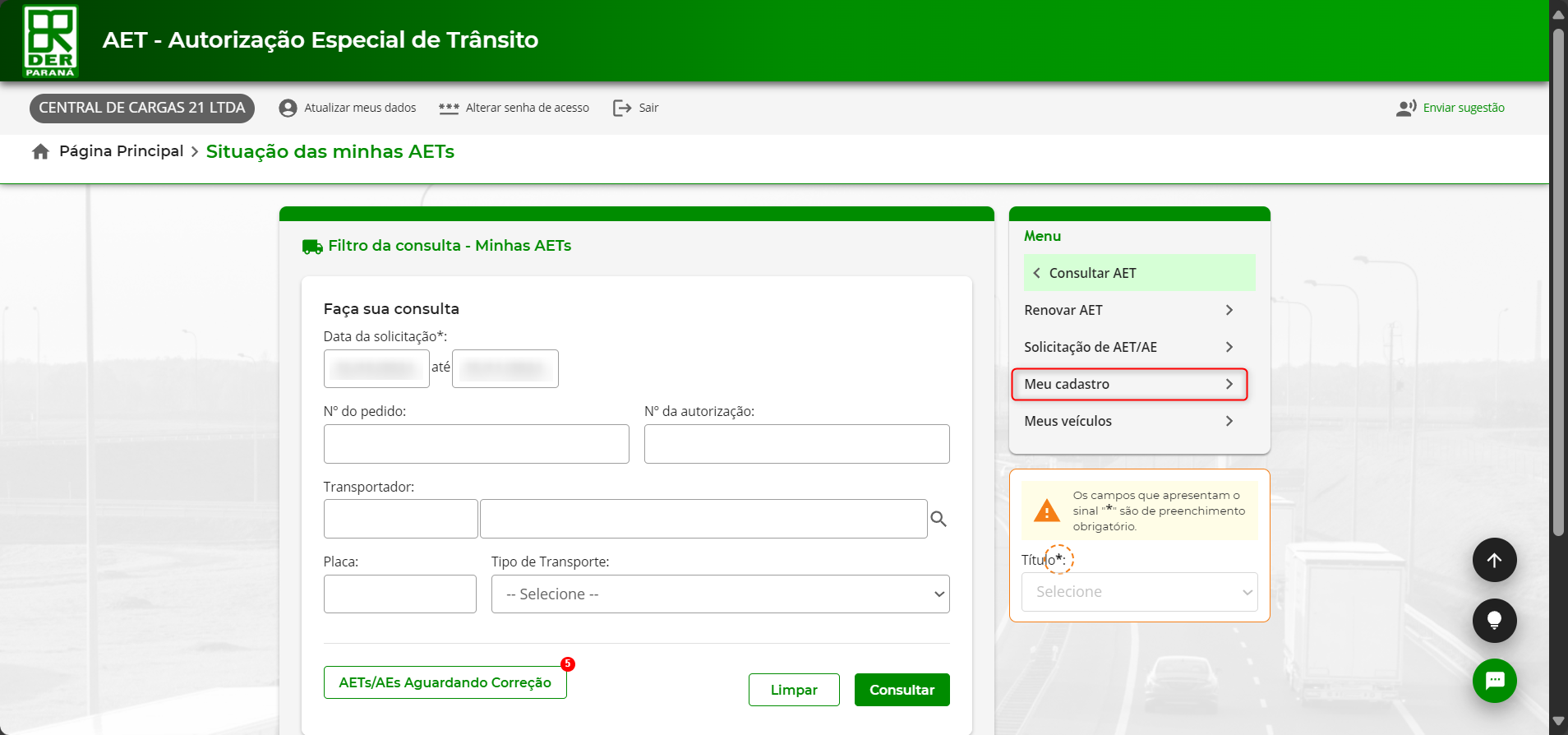Click Atualizar meus dados link
The width and height of the screenshot is (1568, 735).
(359, 108)
